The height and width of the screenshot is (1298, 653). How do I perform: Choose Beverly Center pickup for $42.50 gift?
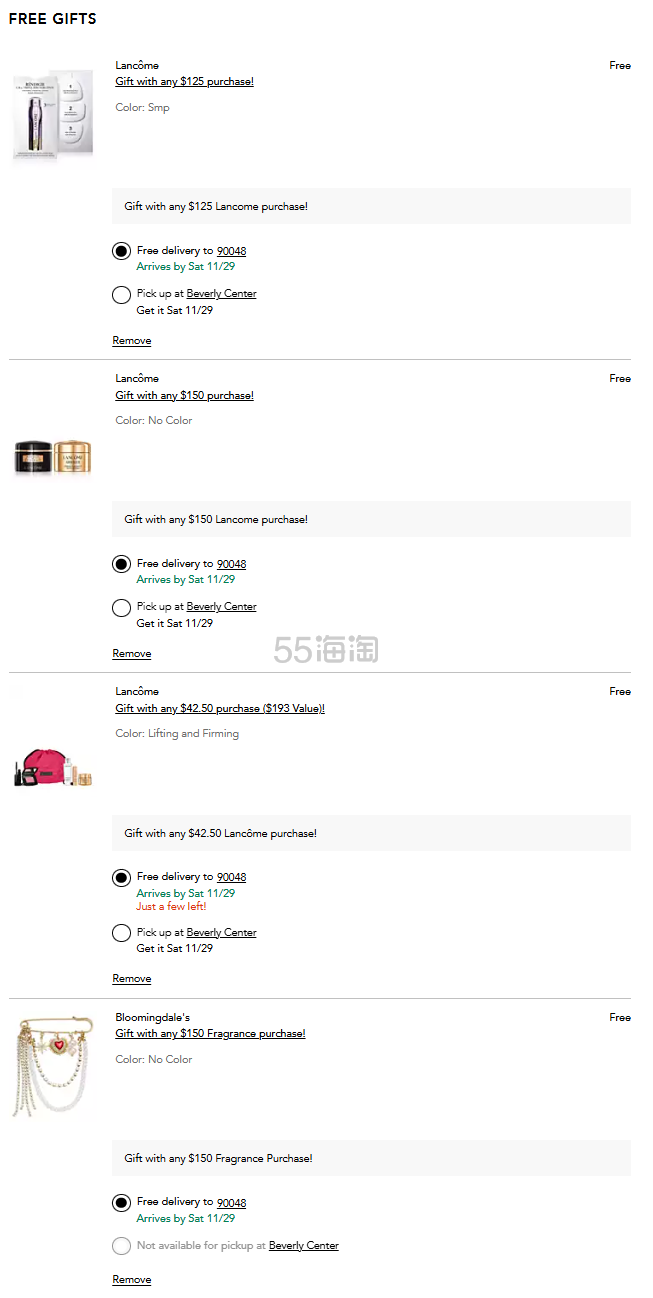pyautogui.click(x=121, y=933)
